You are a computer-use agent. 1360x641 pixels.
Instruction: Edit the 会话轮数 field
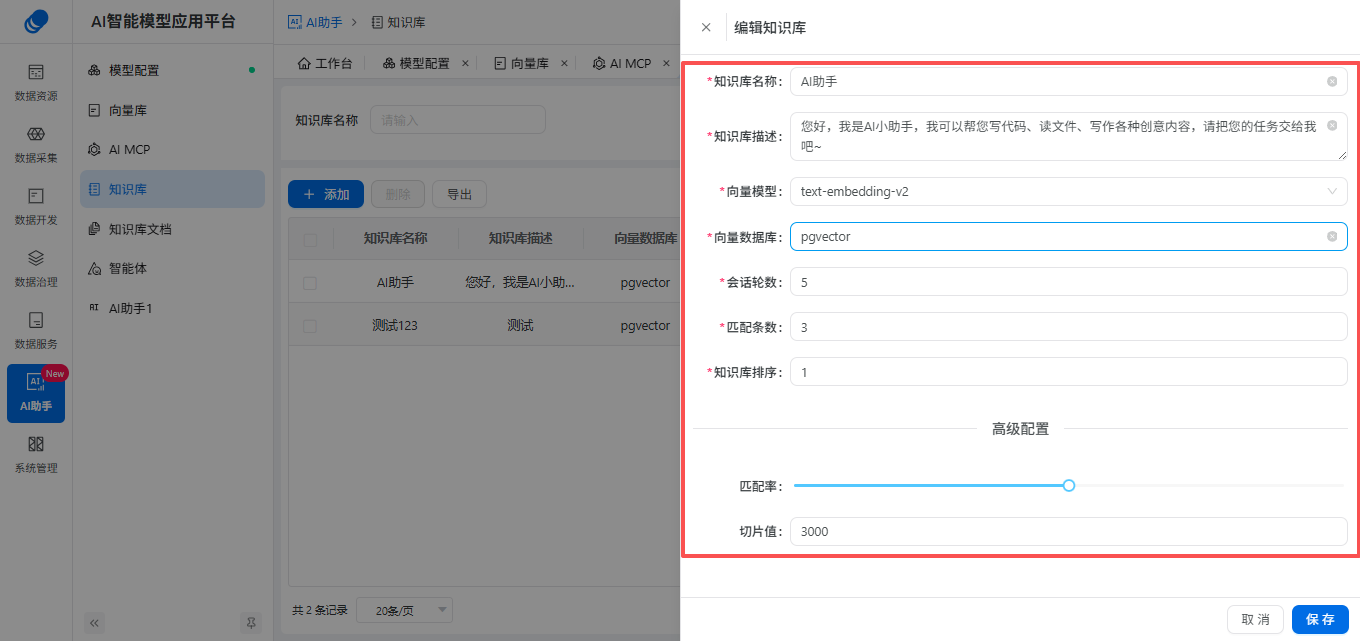tap(1068, 282)
